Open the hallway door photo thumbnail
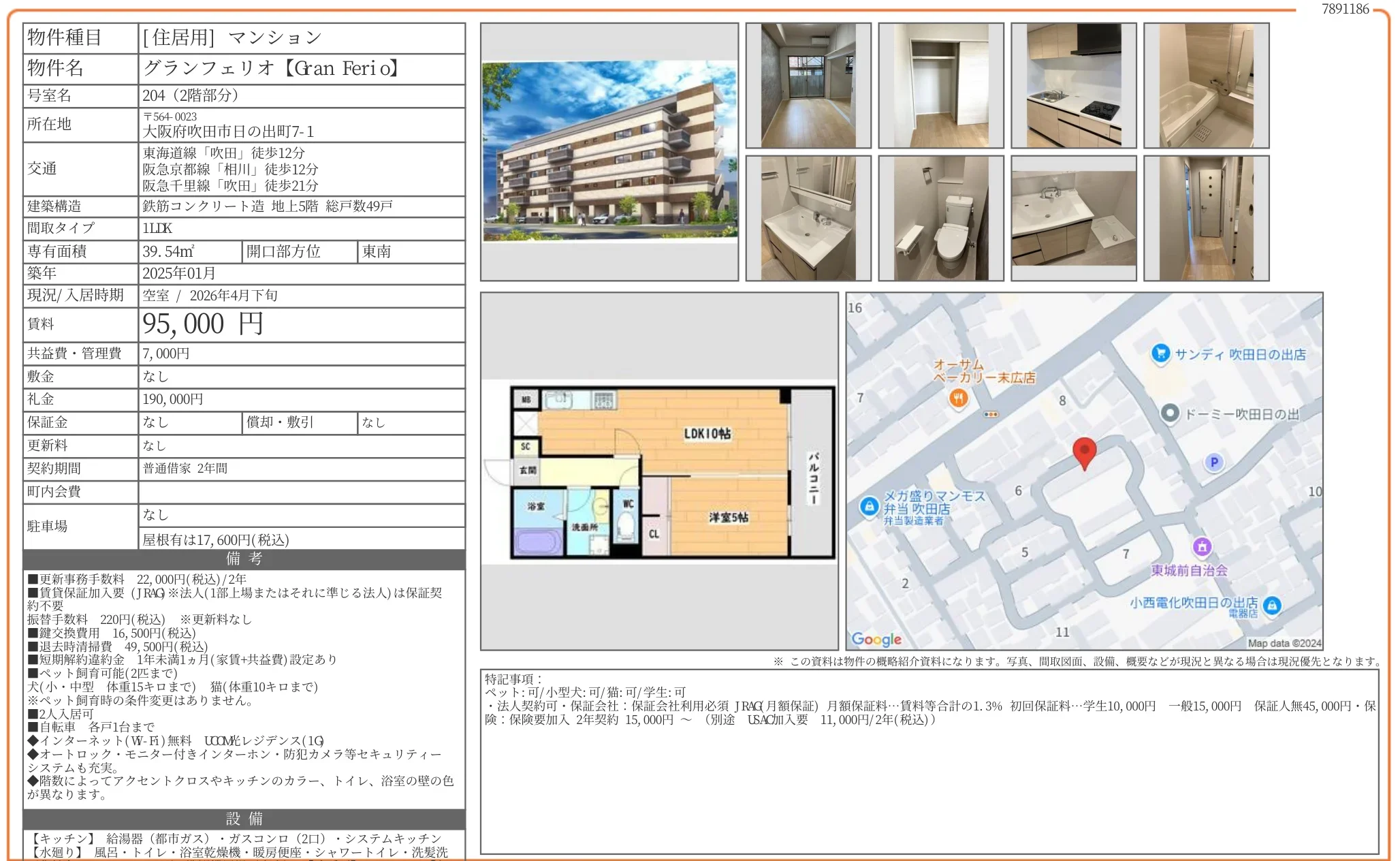1400x861 pixels. tap(1206, 218)
